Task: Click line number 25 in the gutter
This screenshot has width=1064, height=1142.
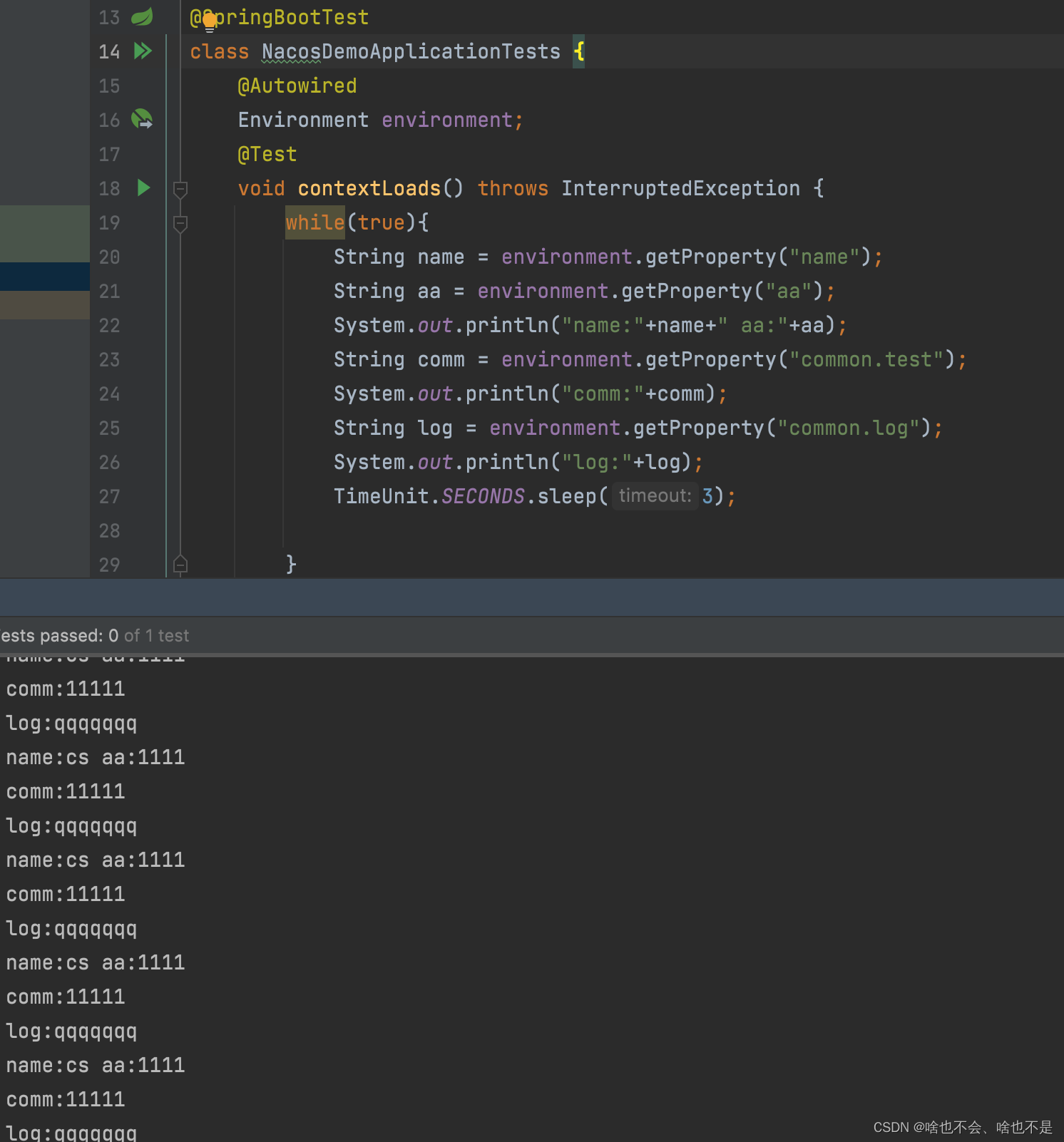Action: (109, 428)
